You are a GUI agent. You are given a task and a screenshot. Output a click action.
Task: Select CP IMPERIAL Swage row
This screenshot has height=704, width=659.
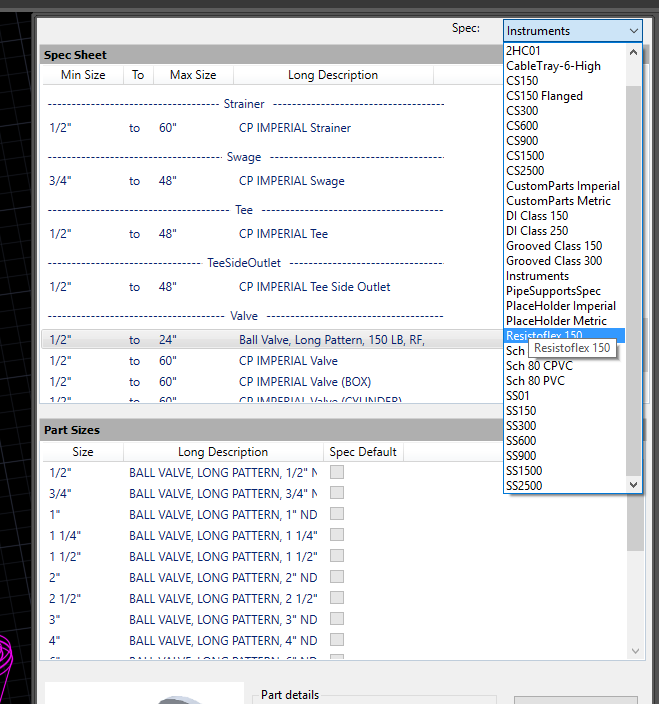point(272,181)
